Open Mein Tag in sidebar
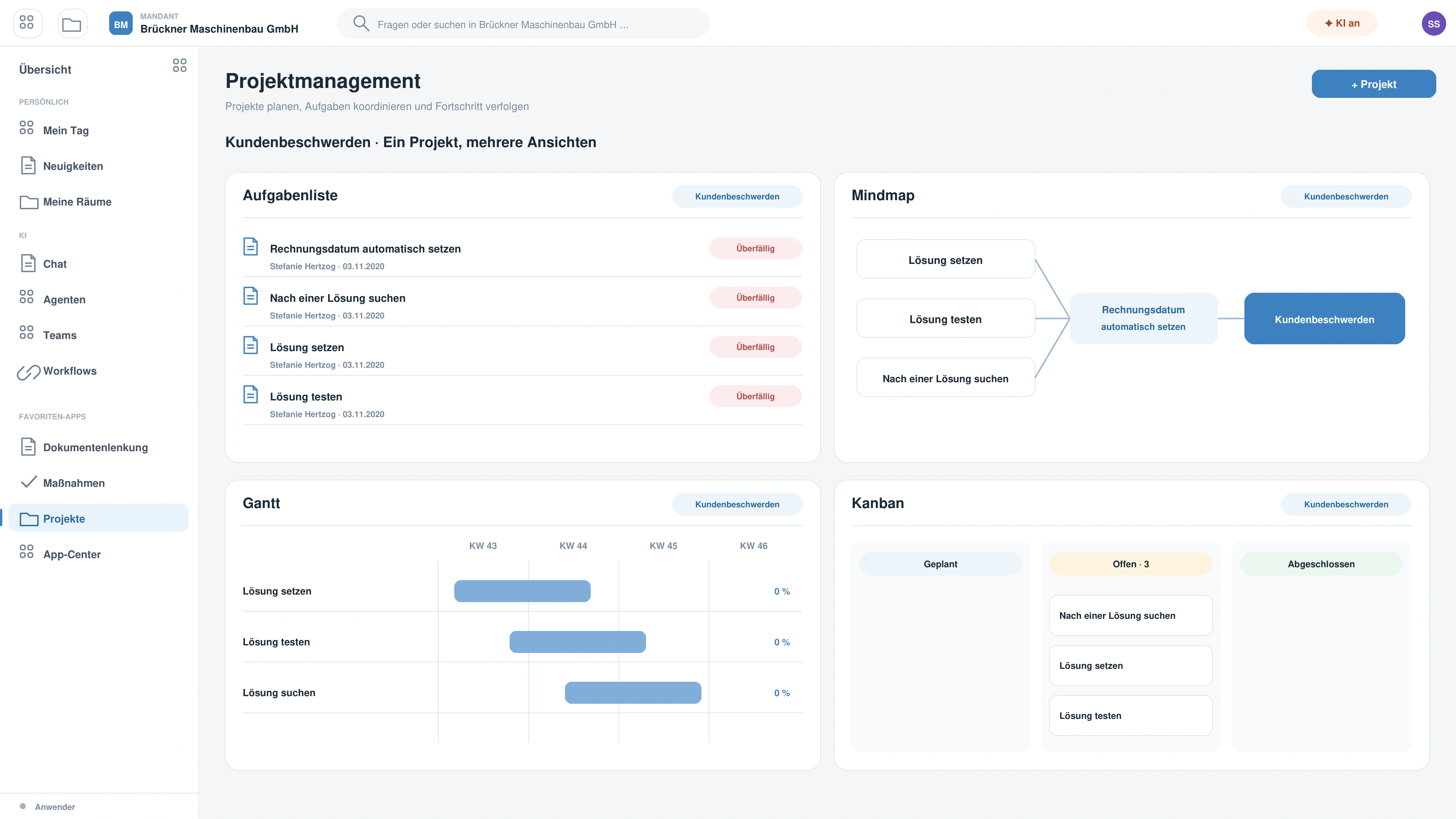The width and height of the screenshot is (1456, 819). coord(98,130)
